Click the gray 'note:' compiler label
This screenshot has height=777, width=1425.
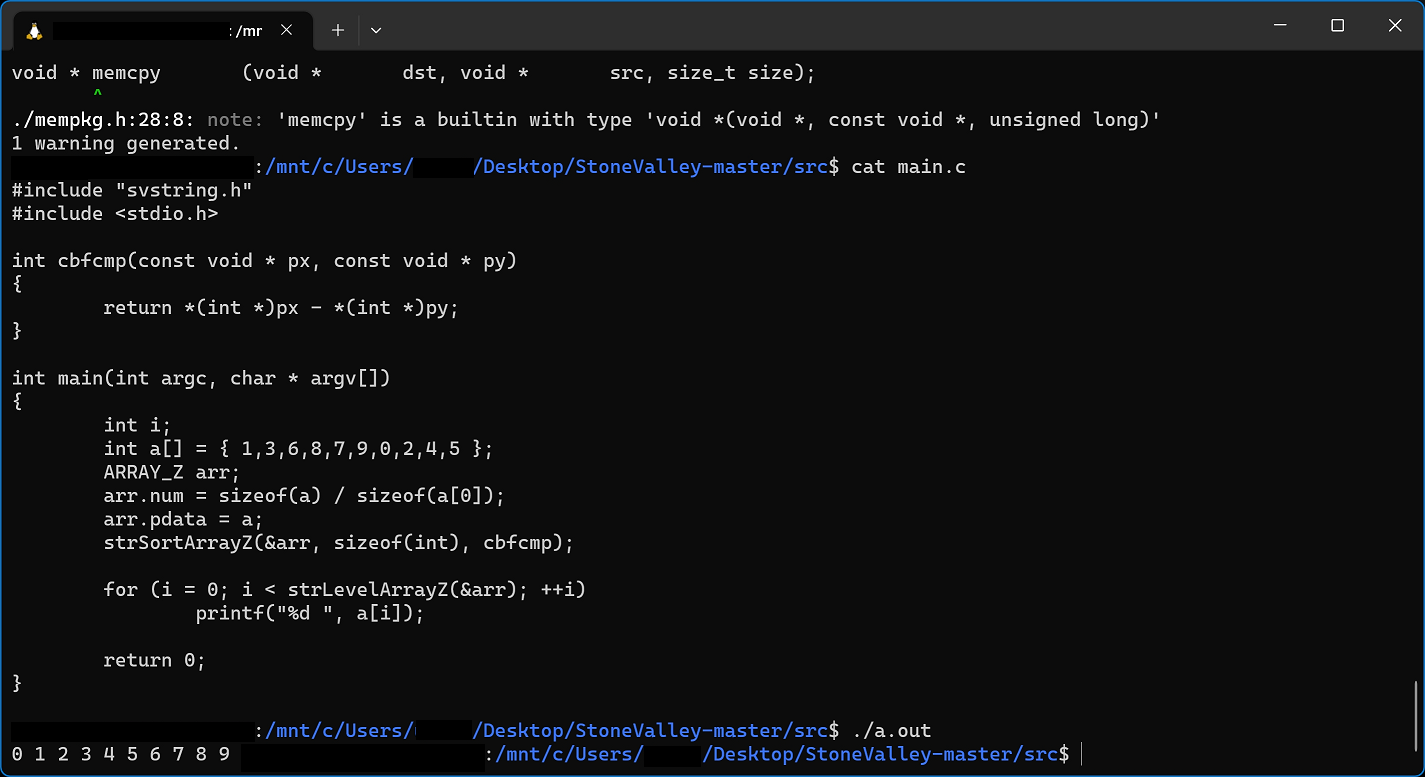[x=235, y=120]
